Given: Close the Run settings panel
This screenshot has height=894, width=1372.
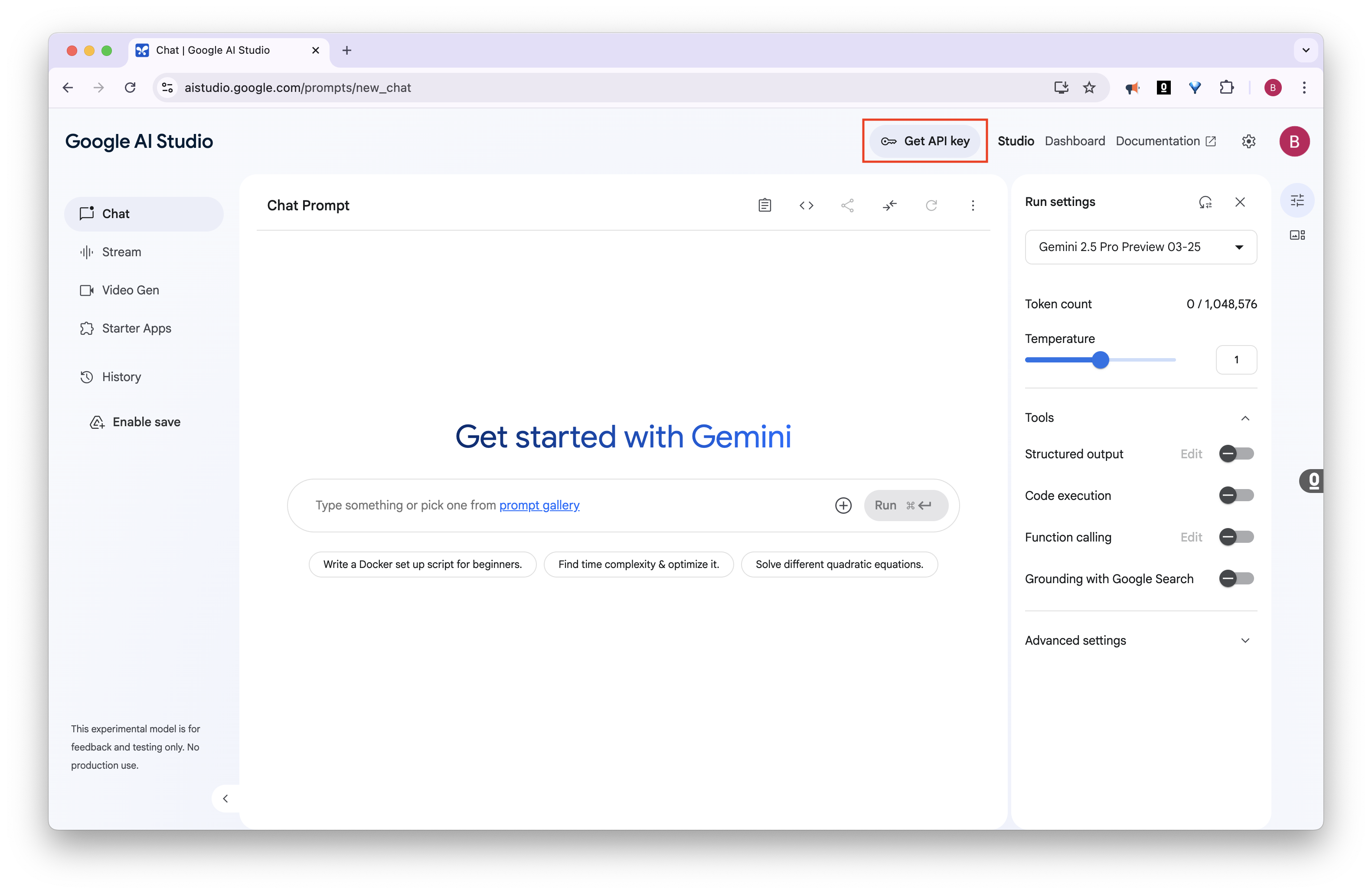Looking at the screenshot, I should [1240, 202].
